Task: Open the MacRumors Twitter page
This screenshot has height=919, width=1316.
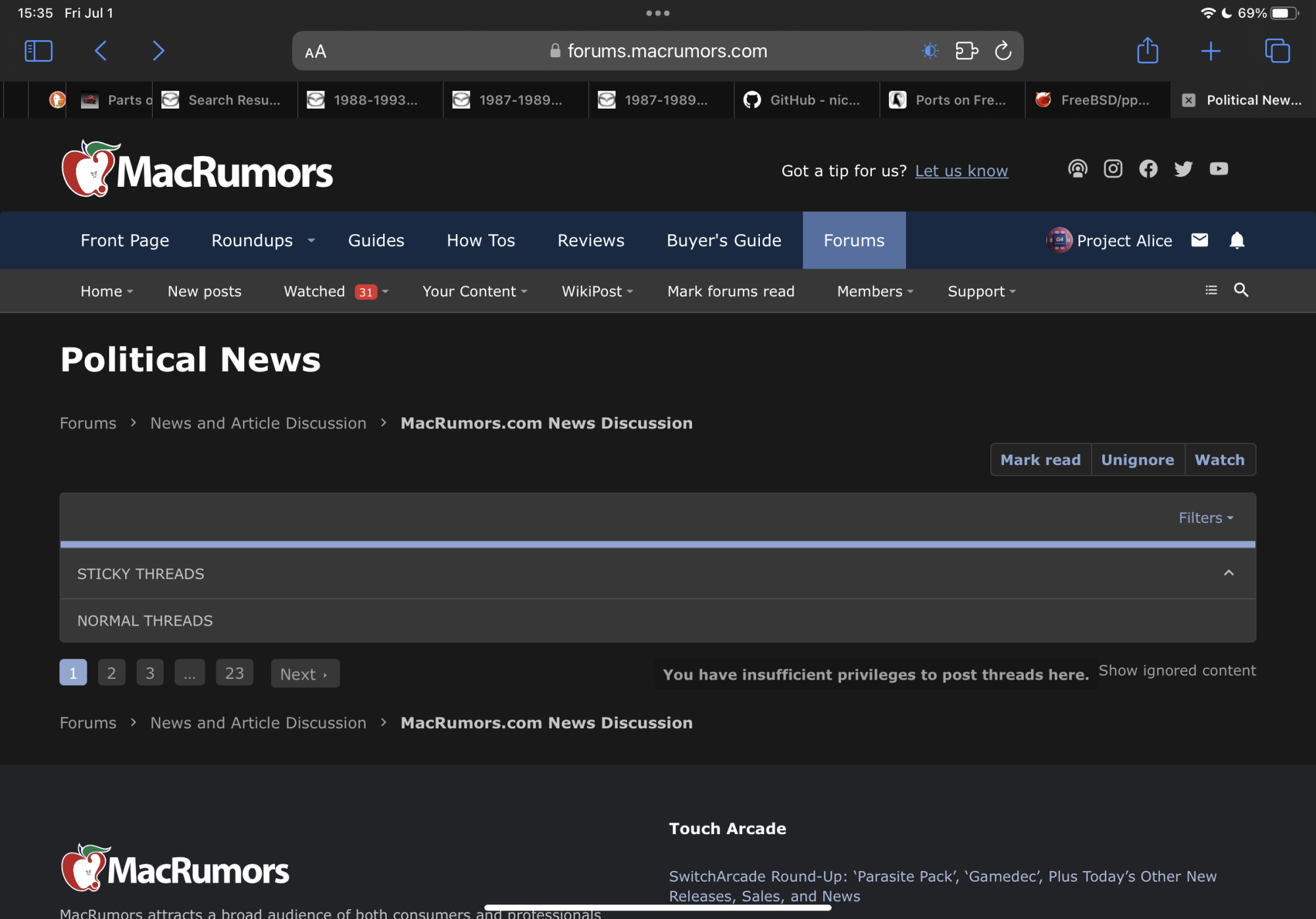Action: click(x=1183, y=169)
